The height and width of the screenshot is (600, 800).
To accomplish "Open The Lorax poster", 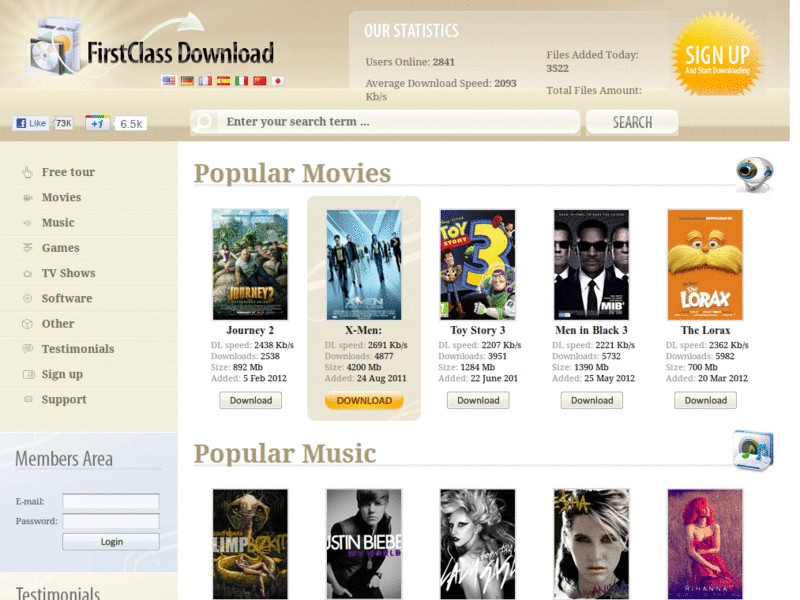I will click(x=705, y=264).
